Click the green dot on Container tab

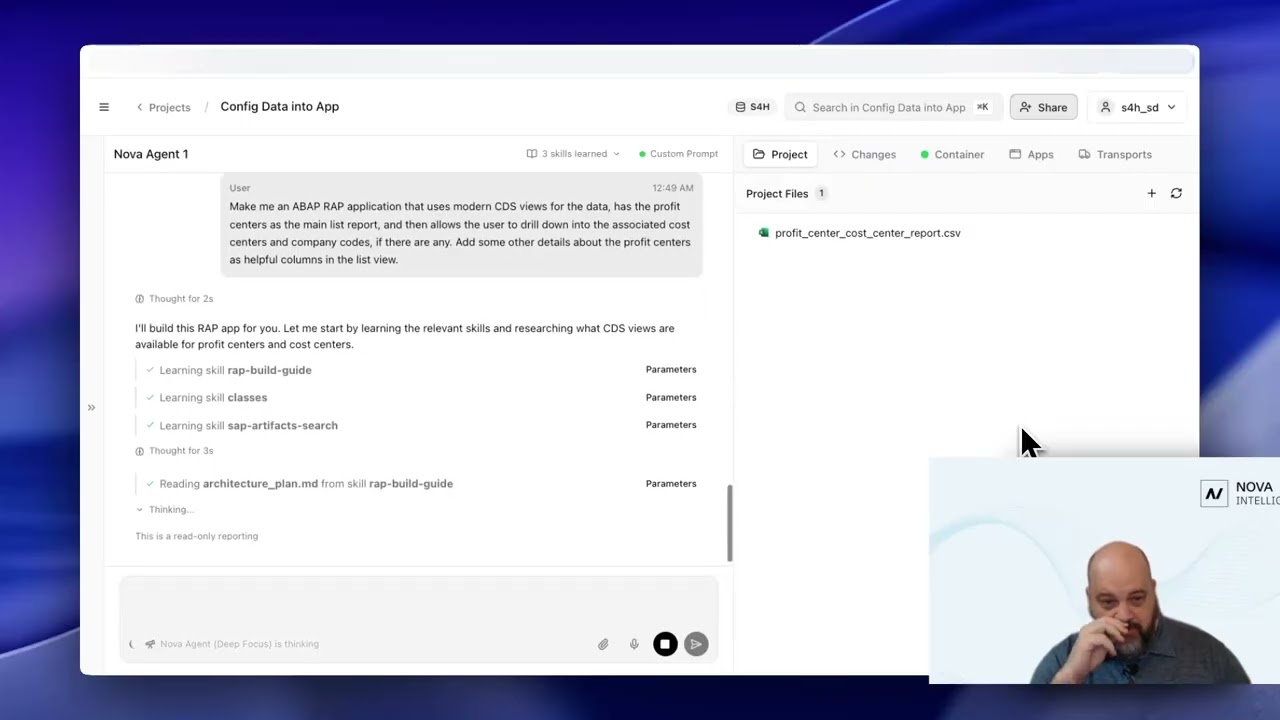tap(925, 154)
